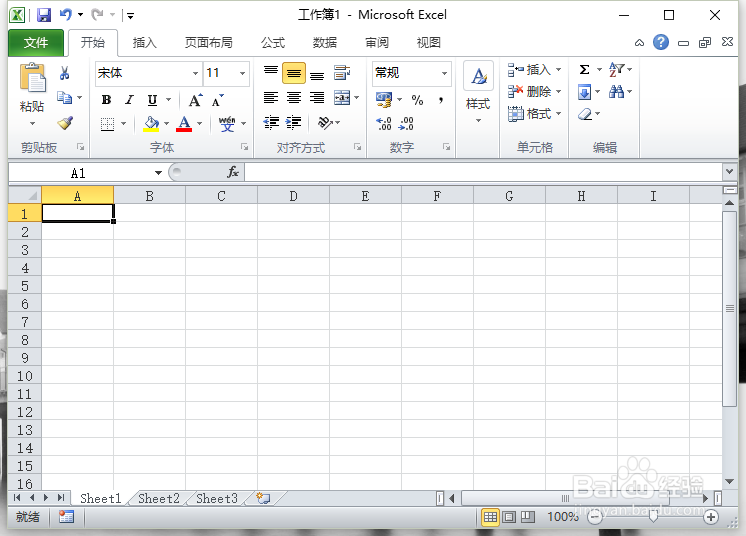Open the 文件 File tab
The height and width of the screenshot is (536, 746).
click(36, 43)
